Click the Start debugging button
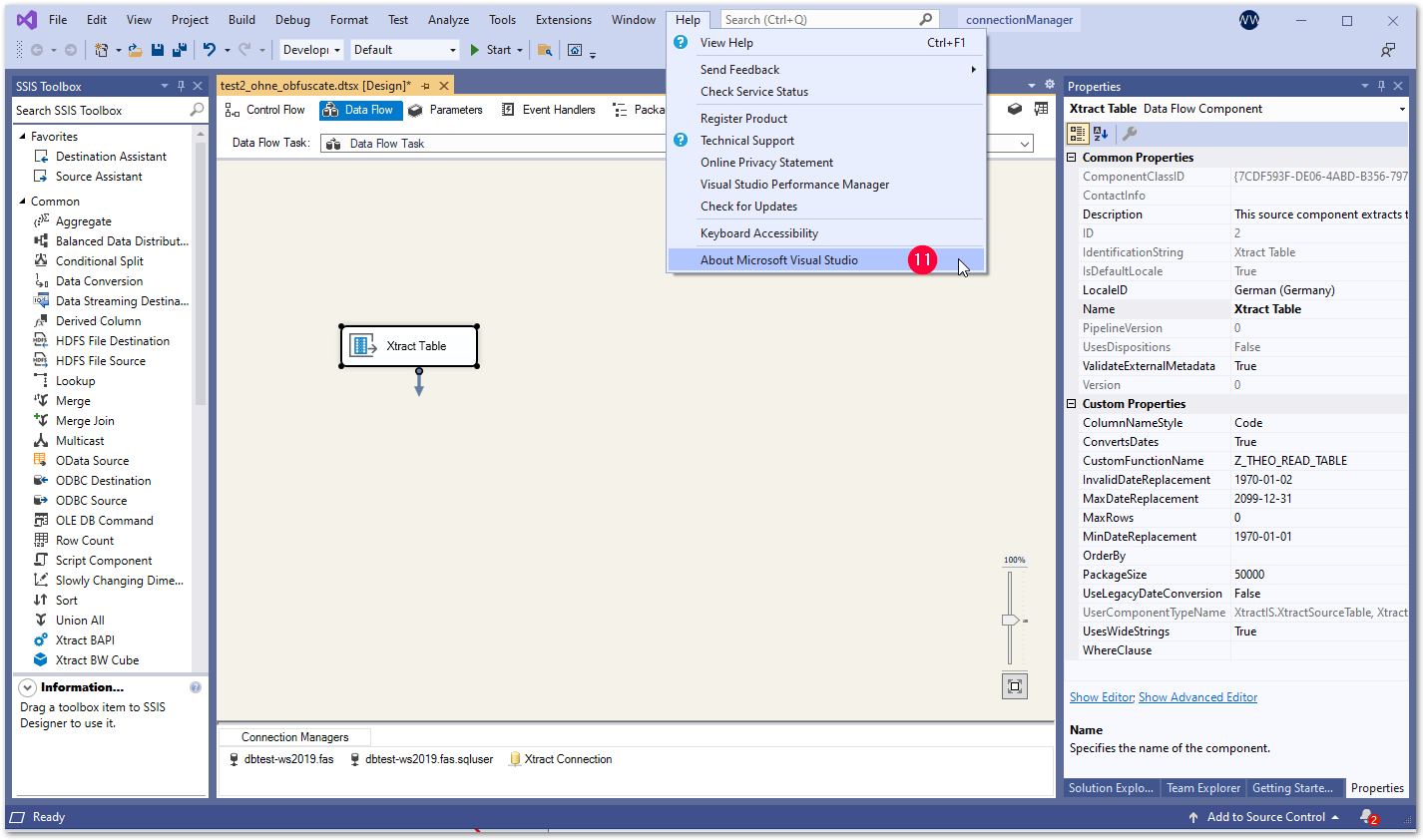This screenshot has height=840, width=1423. click(490, 50)
